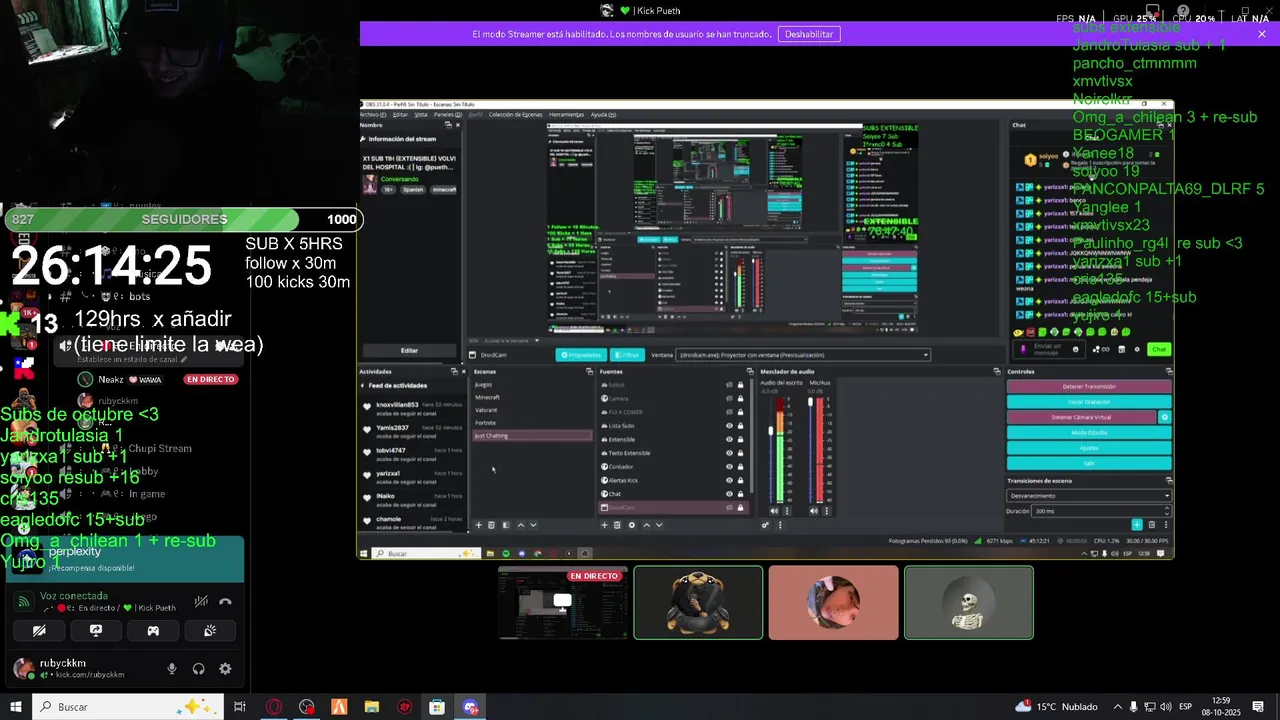Toggle visibility of Texto Extensible source

729,453
